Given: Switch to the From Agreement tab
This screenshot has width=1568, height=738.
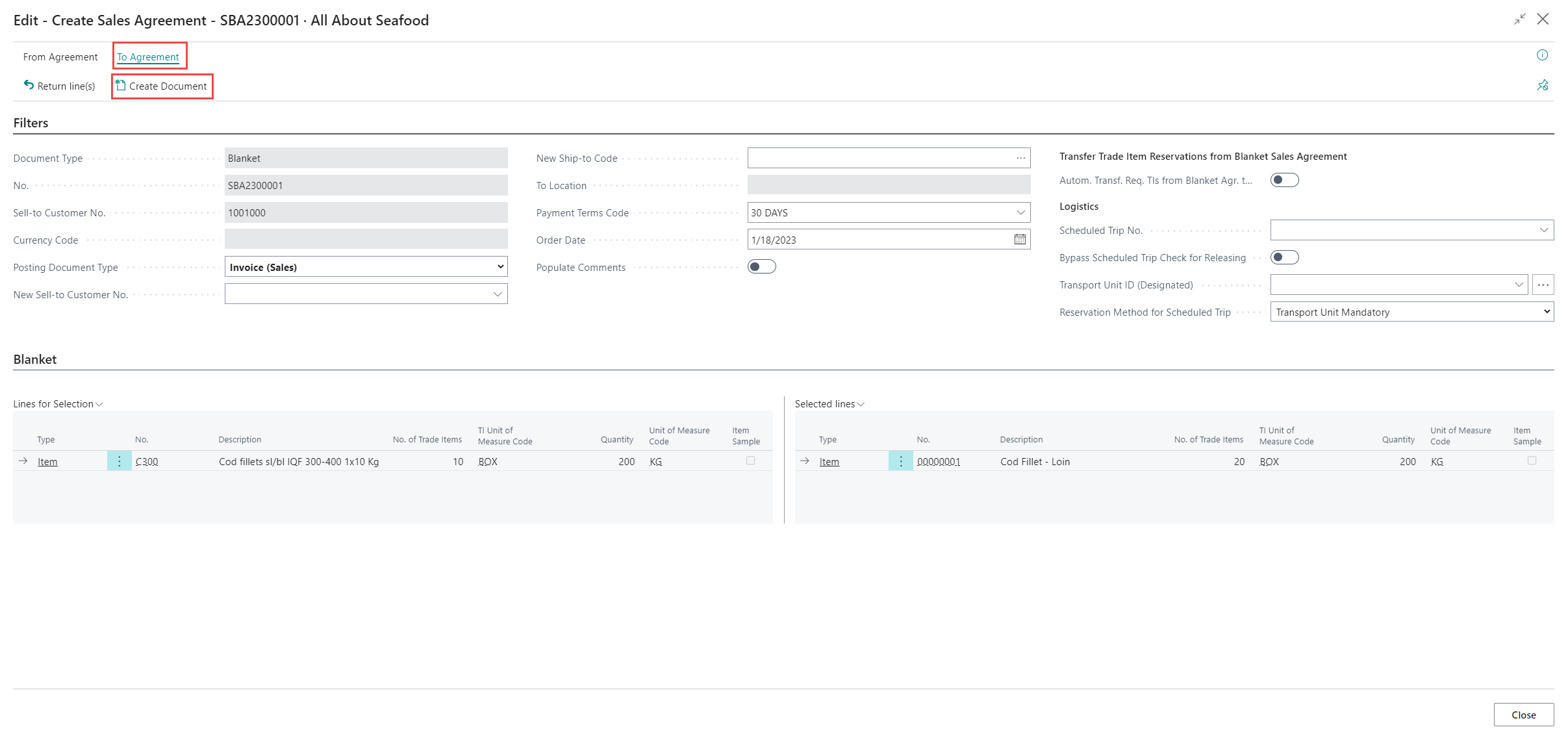Looking at the screenshot, I should (60, 57).
